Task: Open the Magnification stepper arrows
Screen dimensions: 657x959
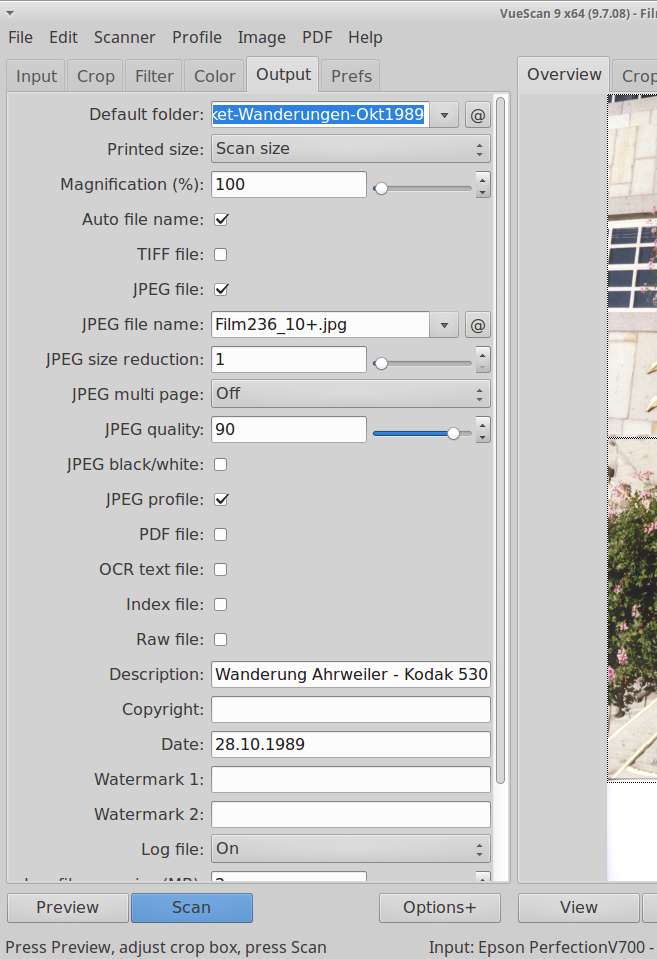Action: (x=483, y=185)
